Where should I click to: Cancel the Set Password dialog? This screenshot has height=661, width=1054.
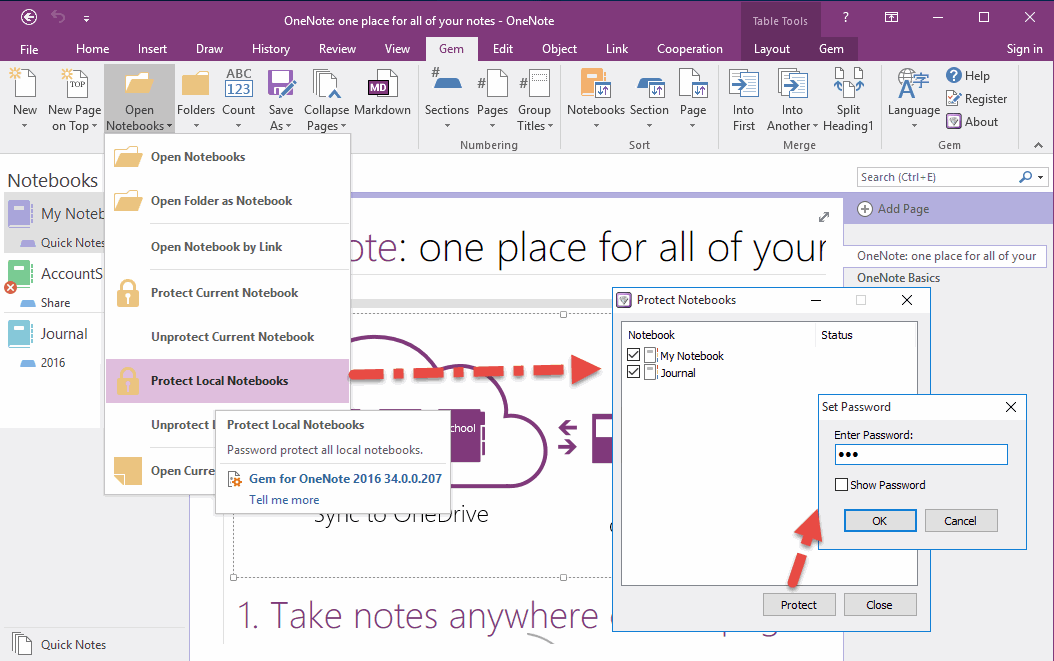(961, 520)
